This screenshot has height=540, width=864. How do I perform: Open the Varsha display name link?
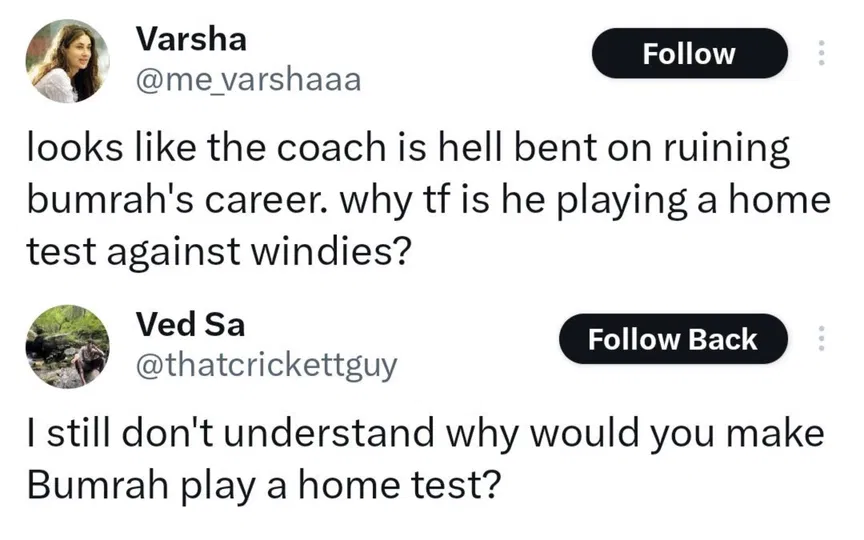tap(191, 39)
